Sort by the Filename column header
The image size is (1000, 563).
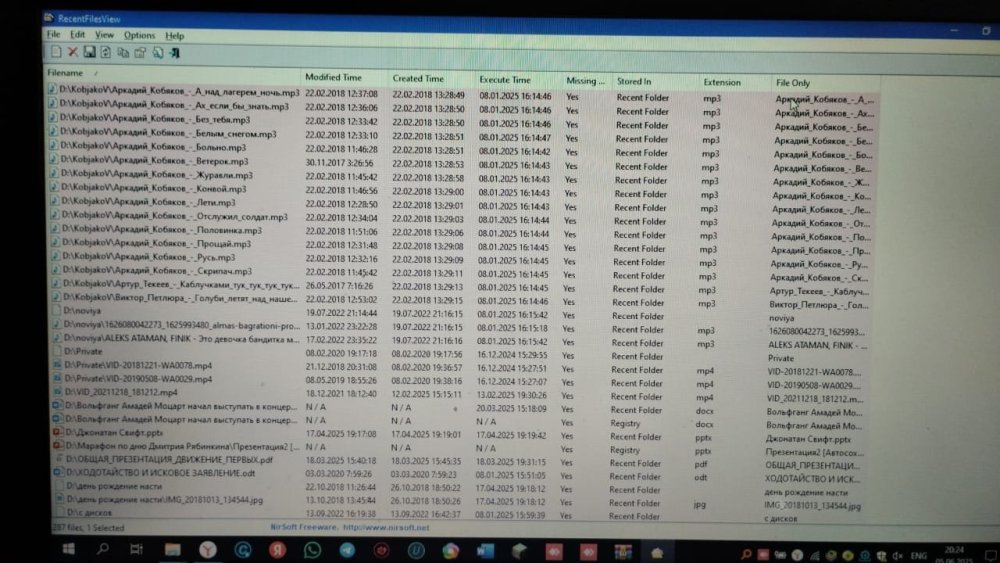[x=172, y=73]
